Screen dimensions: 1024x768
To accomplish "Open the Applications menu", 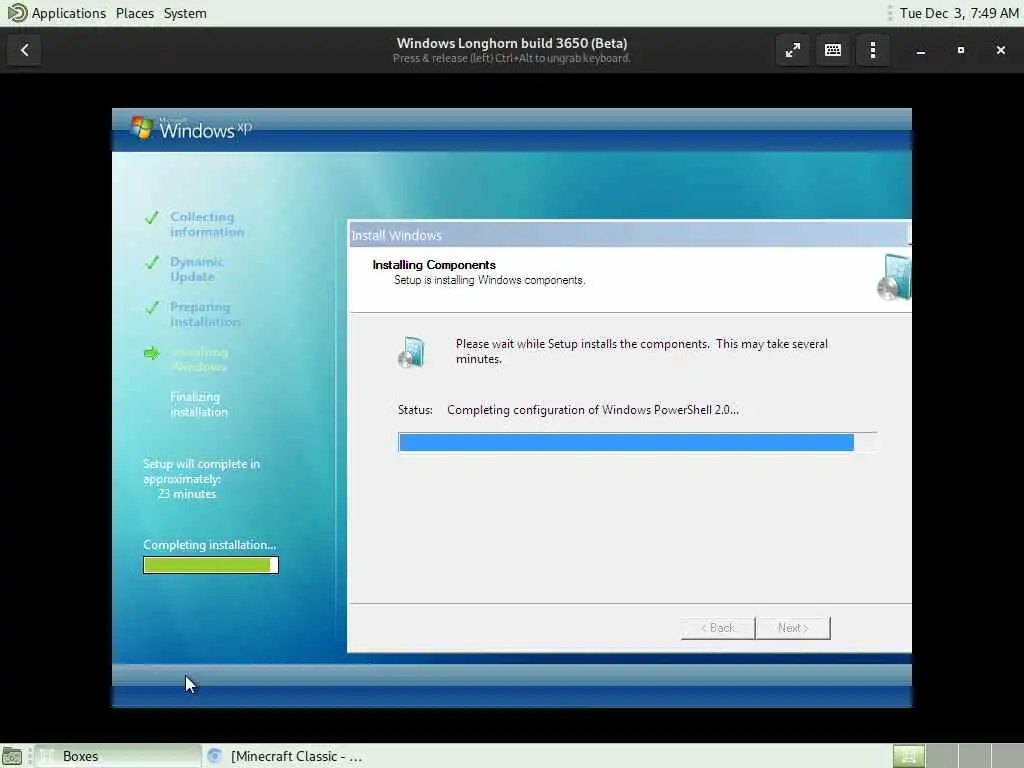I will click(x=69, y=13).
